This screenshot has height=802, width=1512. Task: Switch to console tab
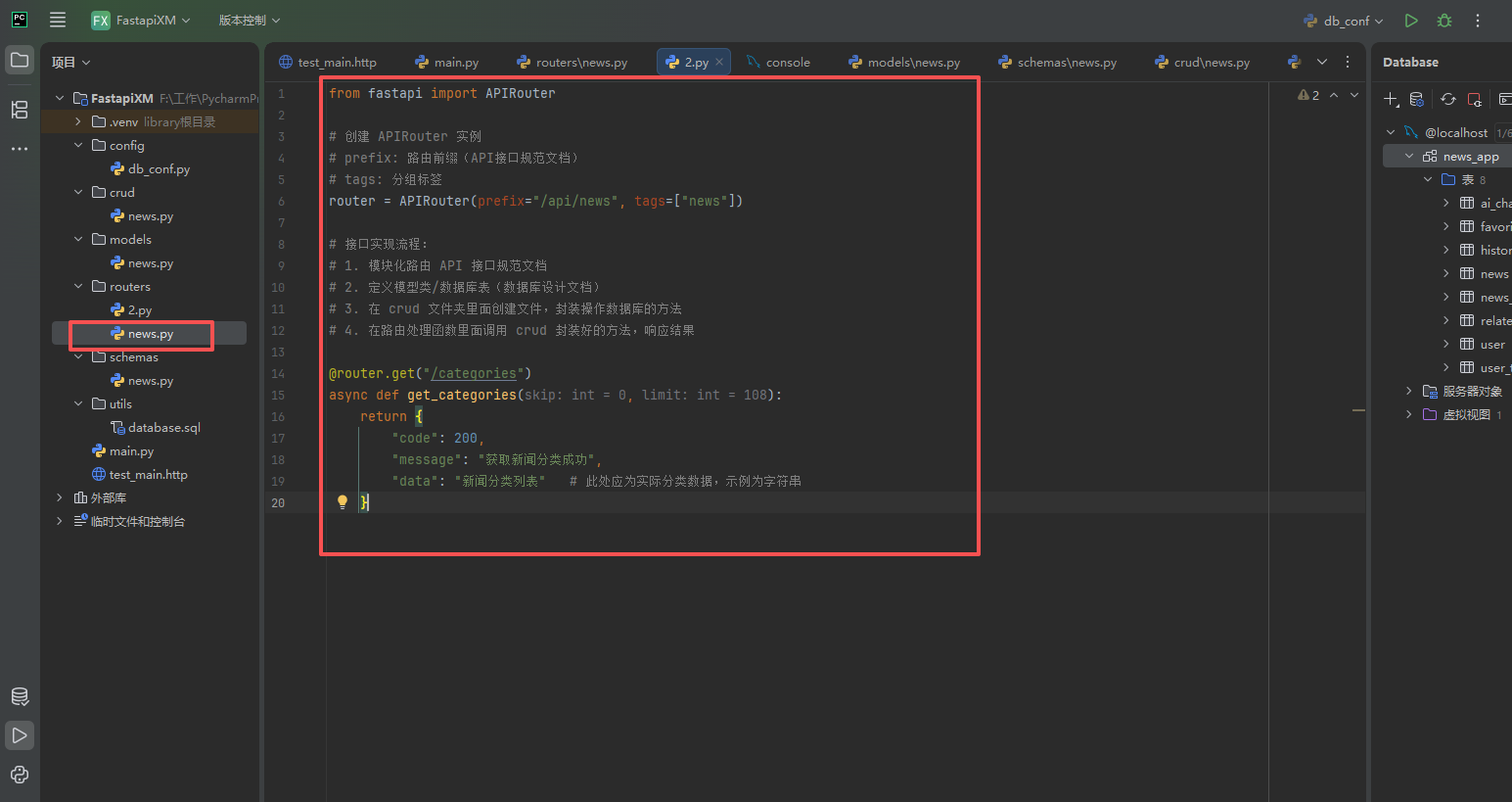click(x=778, y=62)
